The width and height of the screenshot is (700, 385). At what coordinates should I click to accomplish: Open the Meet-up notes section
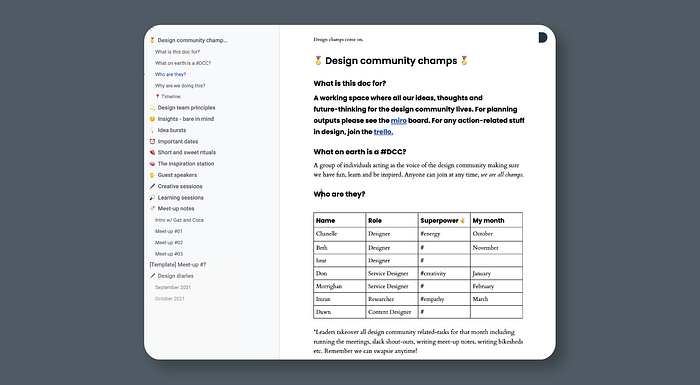click(172, 209)
